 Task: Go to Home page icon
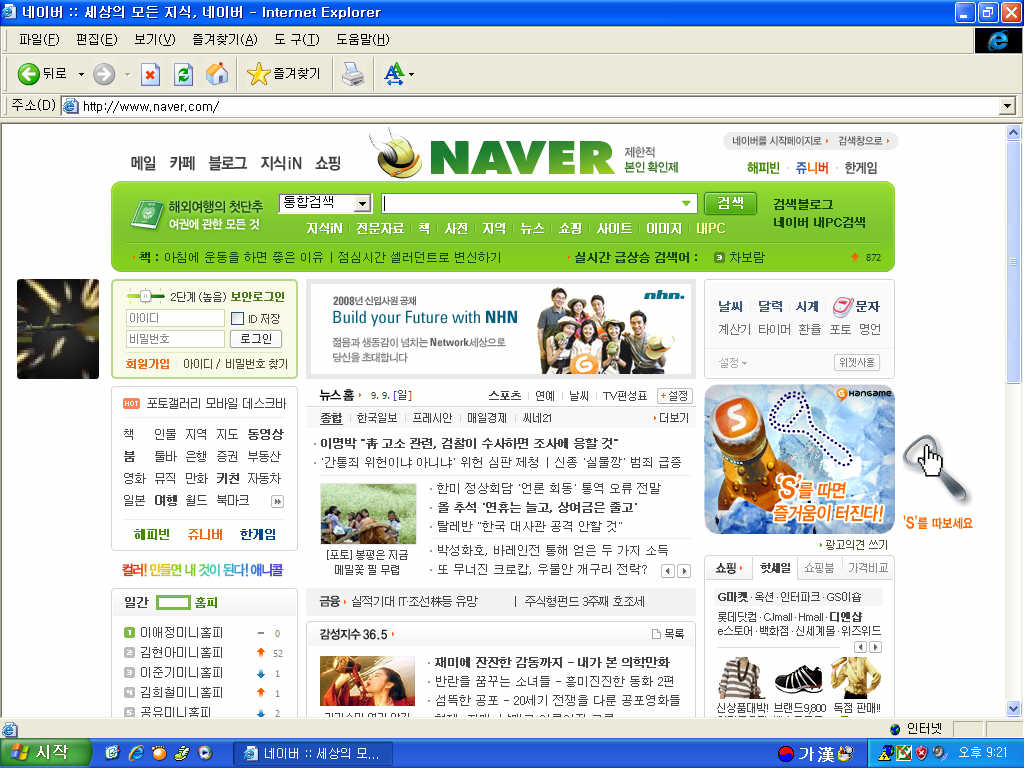(x=217, y=74)
